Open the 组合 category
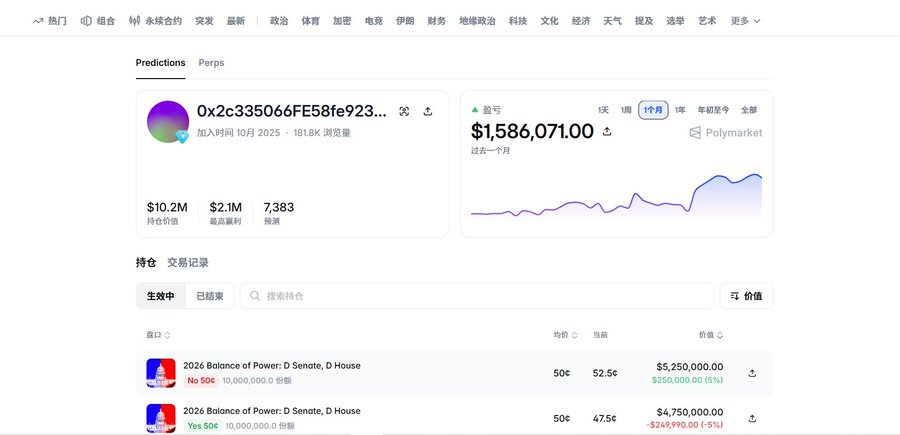The height and width of the screenshot is (435, 900). coord(98,21)
